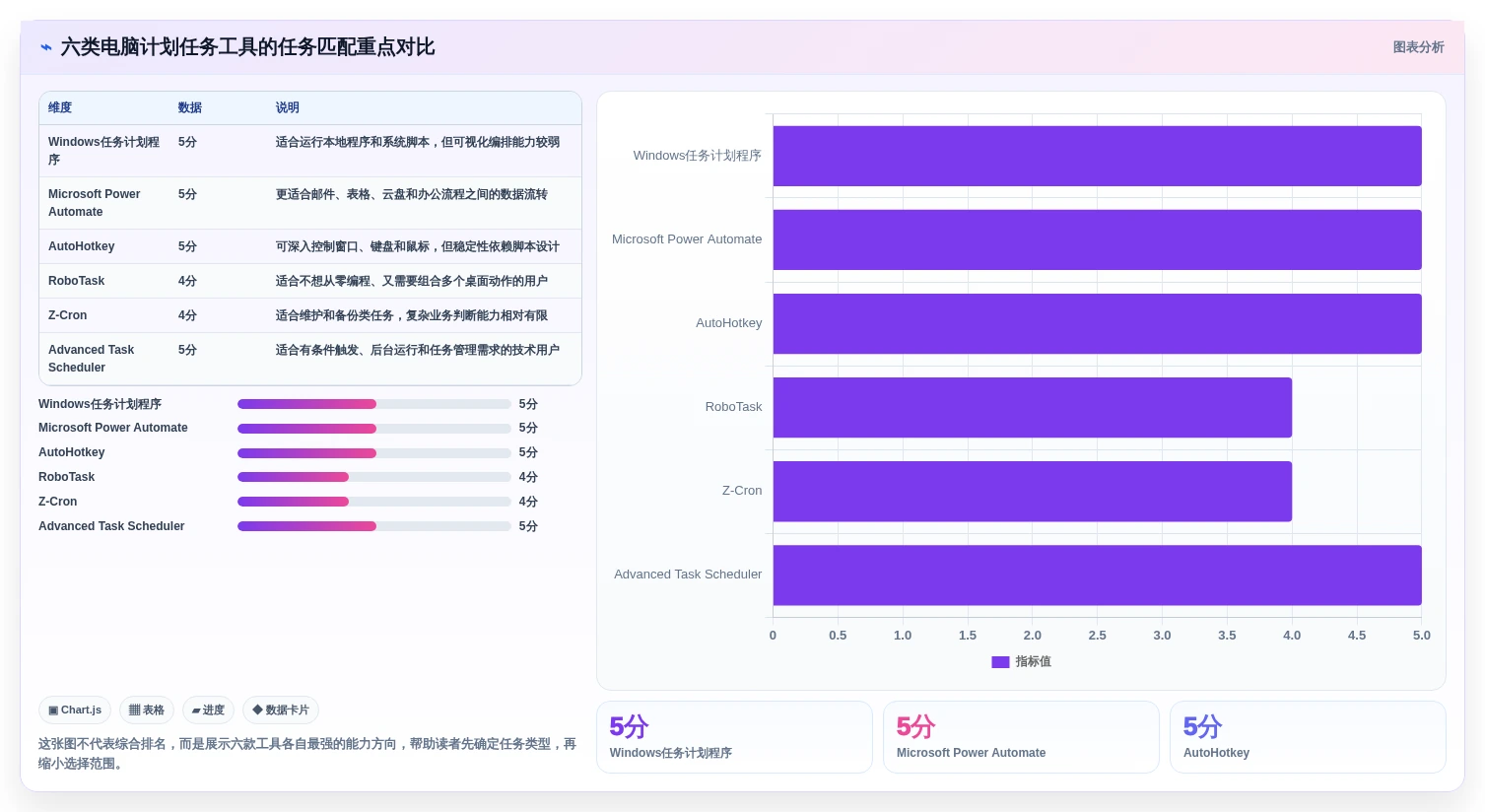Select the 数据卡片 tag chip

[x=281, y=710]
